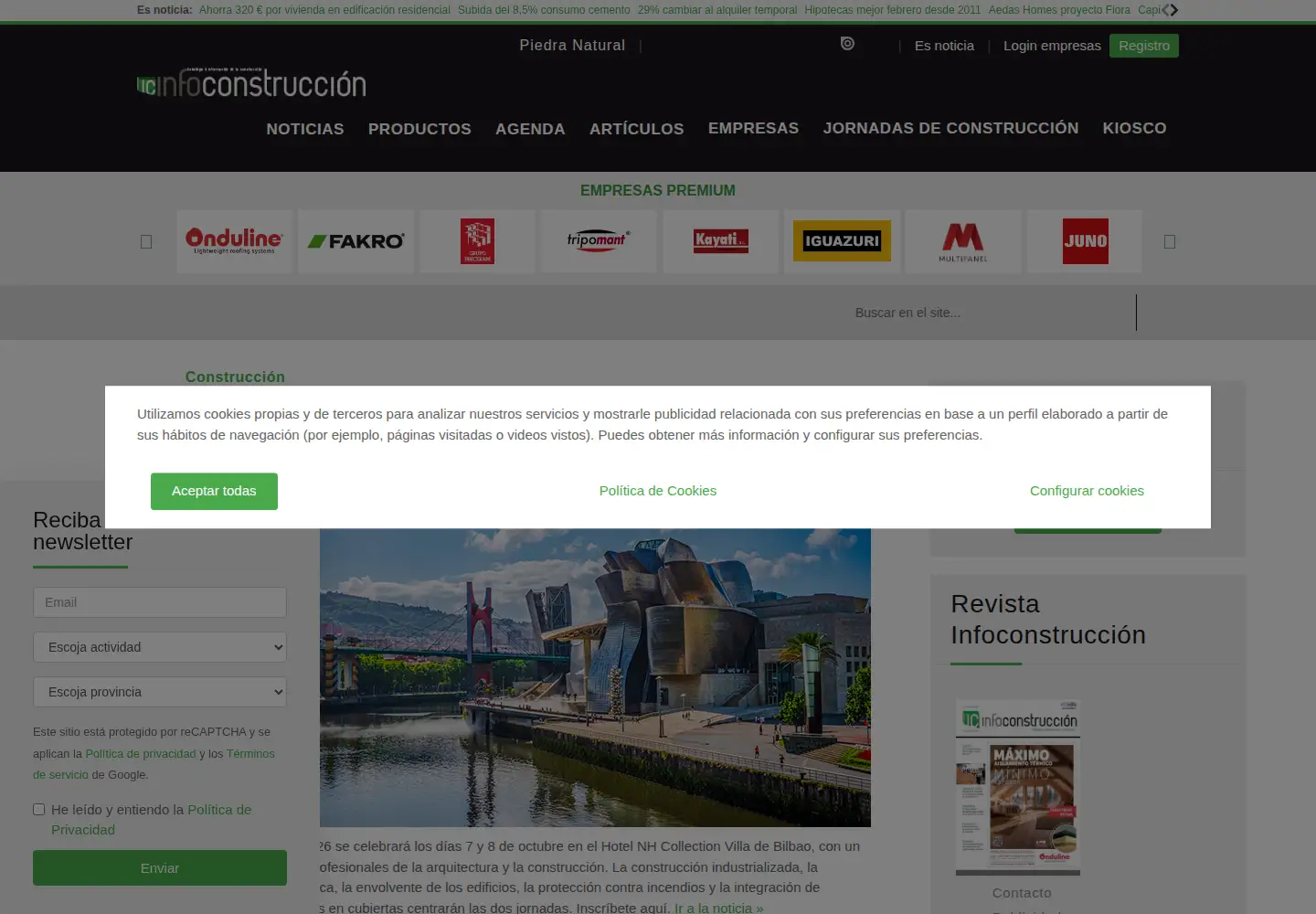Click Configurar cookies in the banner

tap(1087, 491)
